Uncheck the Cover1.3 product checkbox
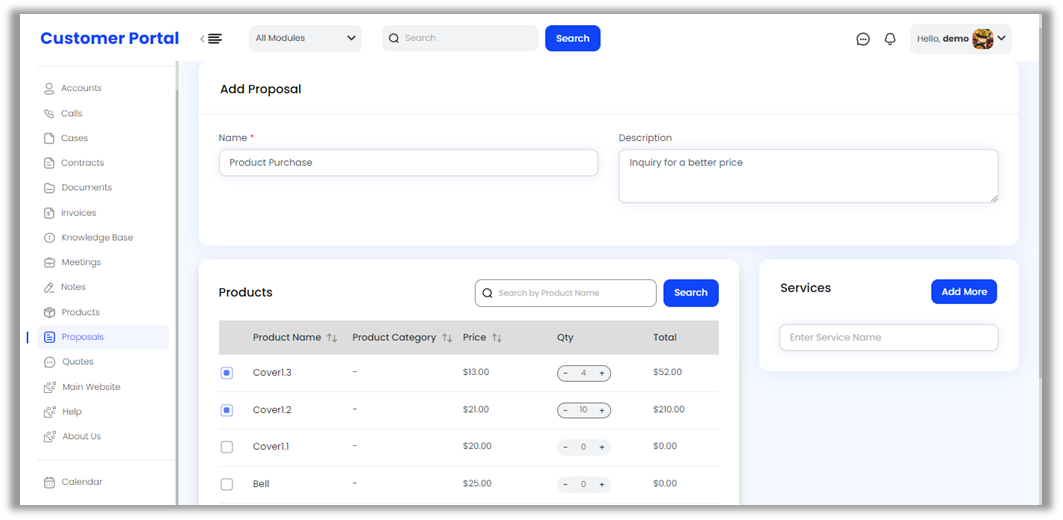1063x520 pixels. pyautogui.click(x=227, y=373)
